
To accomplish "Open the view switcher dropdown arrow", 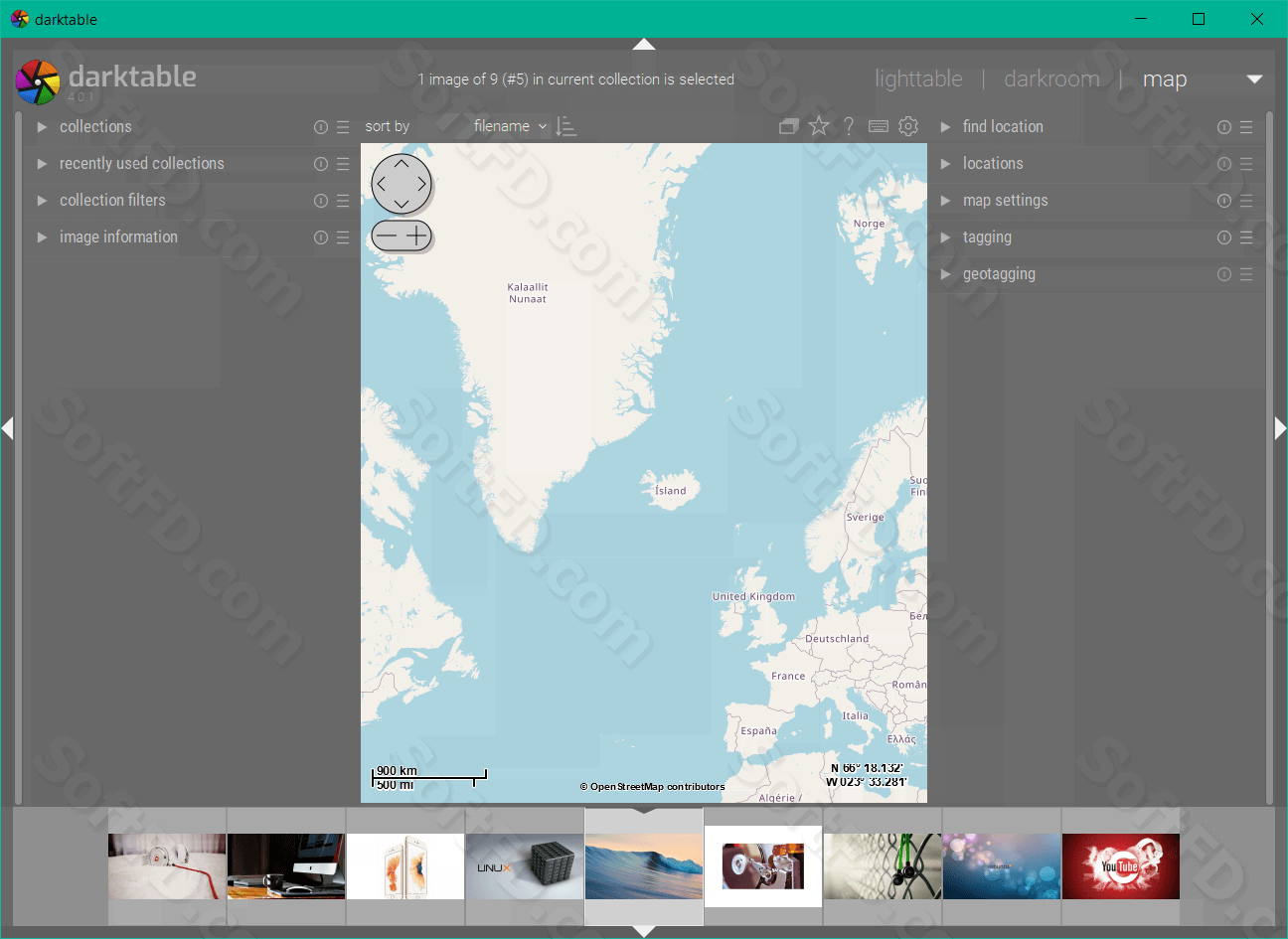I will point(1255,79).
